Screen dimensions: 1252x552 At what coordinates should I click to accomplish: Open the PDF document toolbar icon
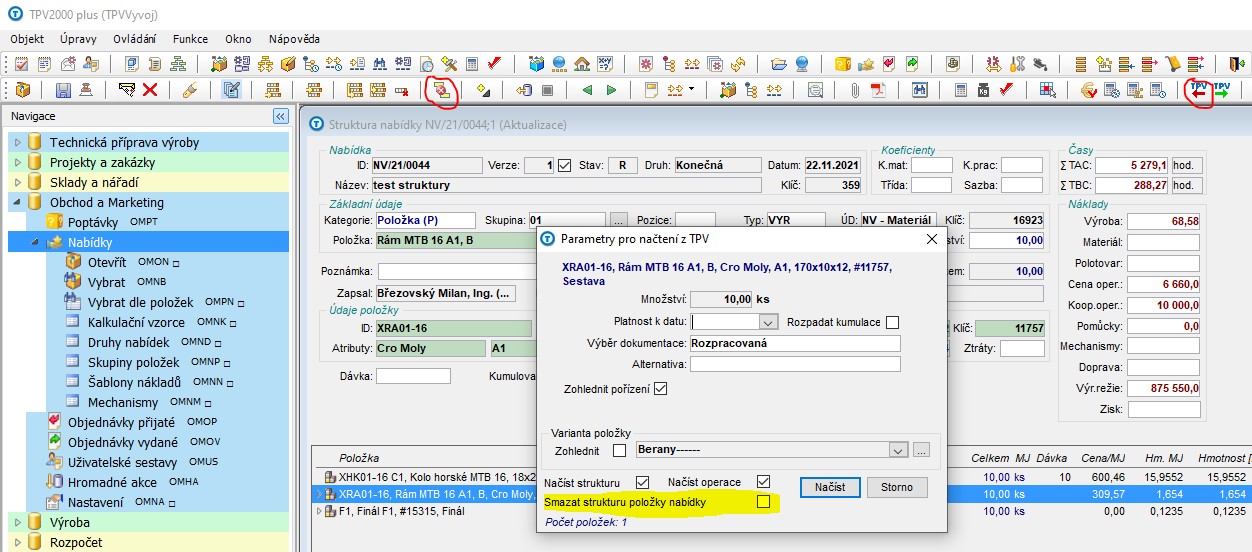coord(878,90)
